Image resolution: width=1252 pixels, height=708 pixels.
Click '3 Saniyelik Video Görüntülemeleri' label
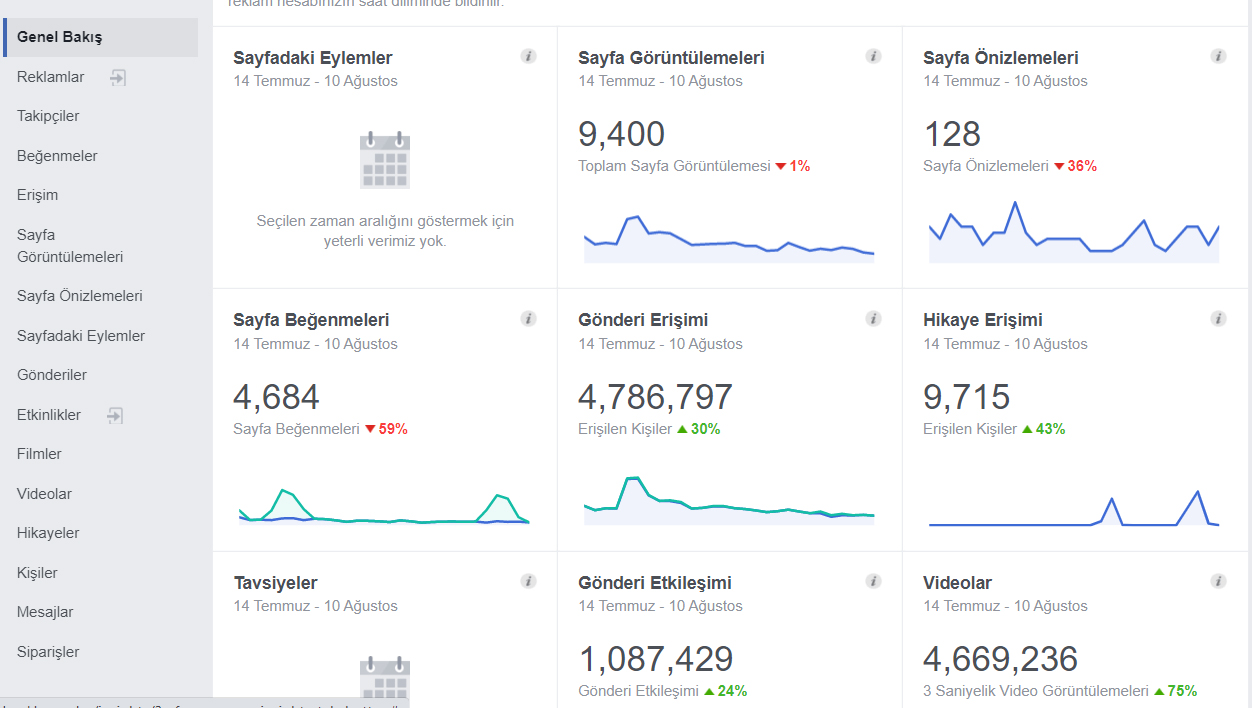coord(1036,691)
